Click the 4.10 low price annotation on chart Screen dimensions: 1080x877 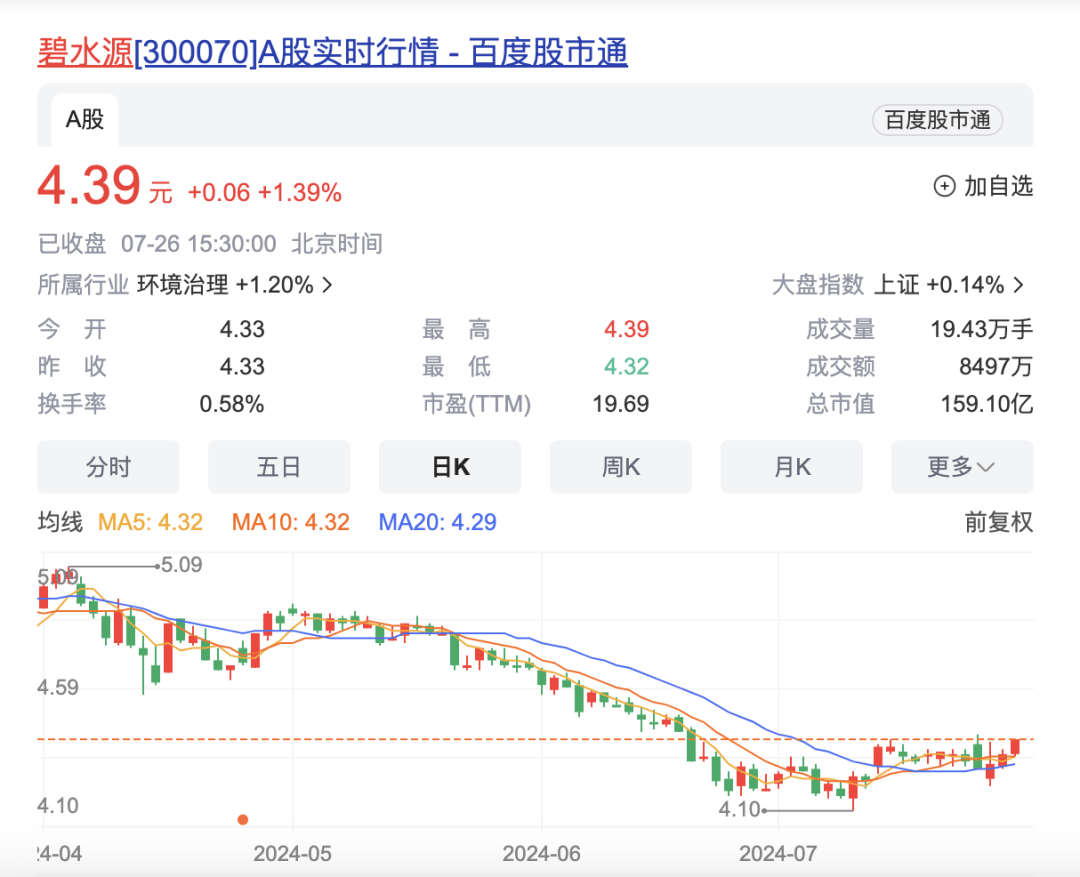739,809
